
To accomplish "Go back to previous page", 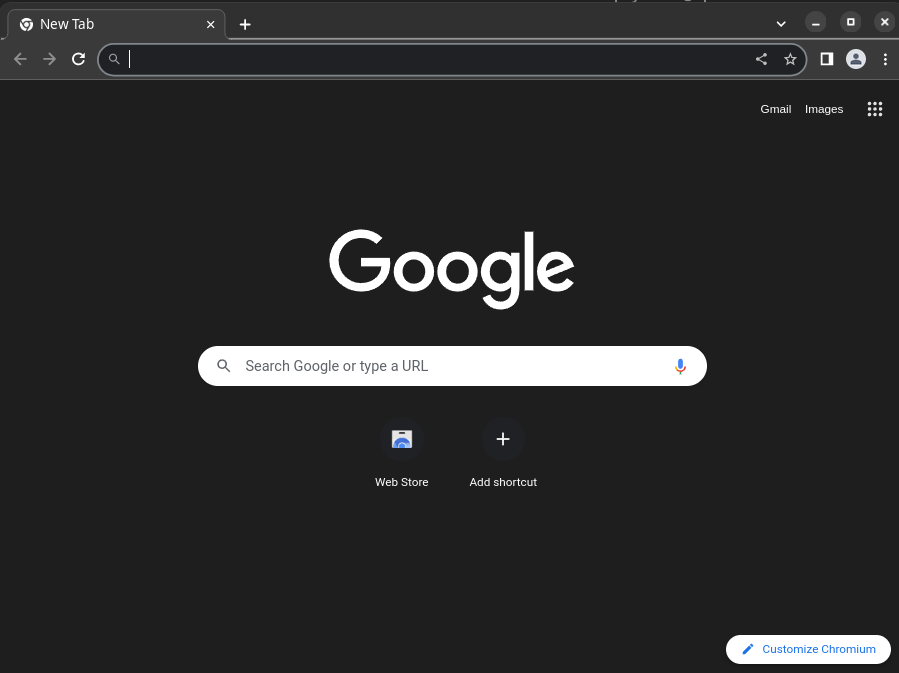I will (x=20, y=59).
